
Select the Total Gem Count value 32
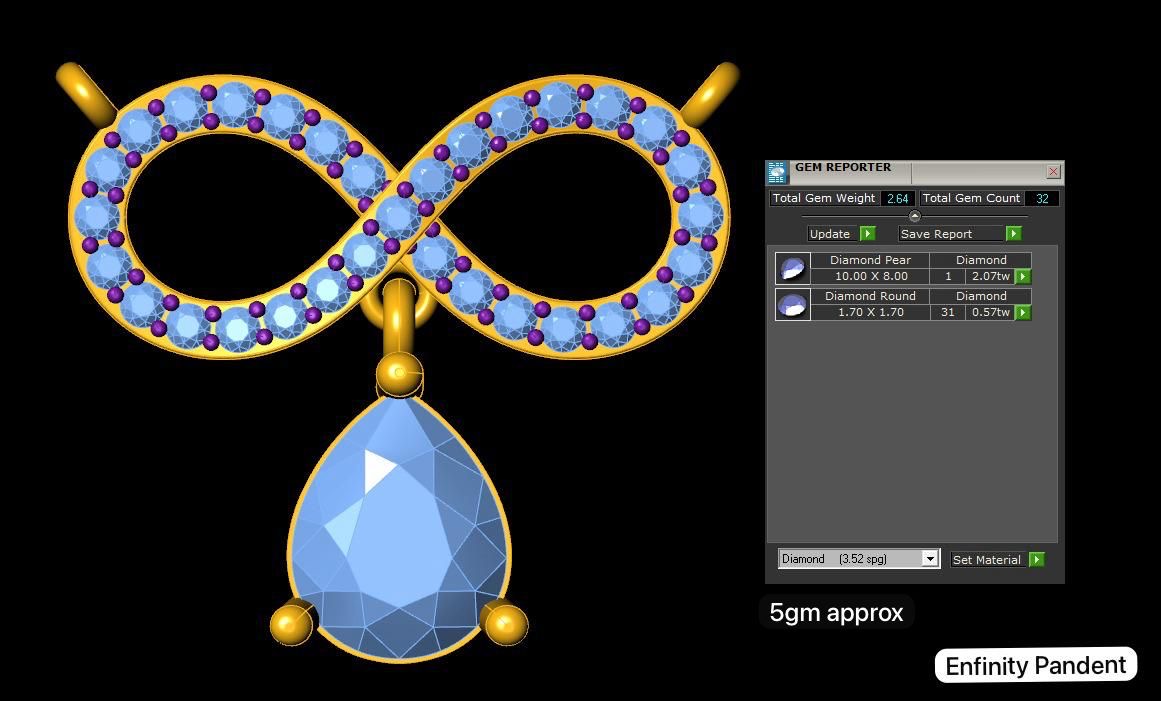click(1042, 198)
